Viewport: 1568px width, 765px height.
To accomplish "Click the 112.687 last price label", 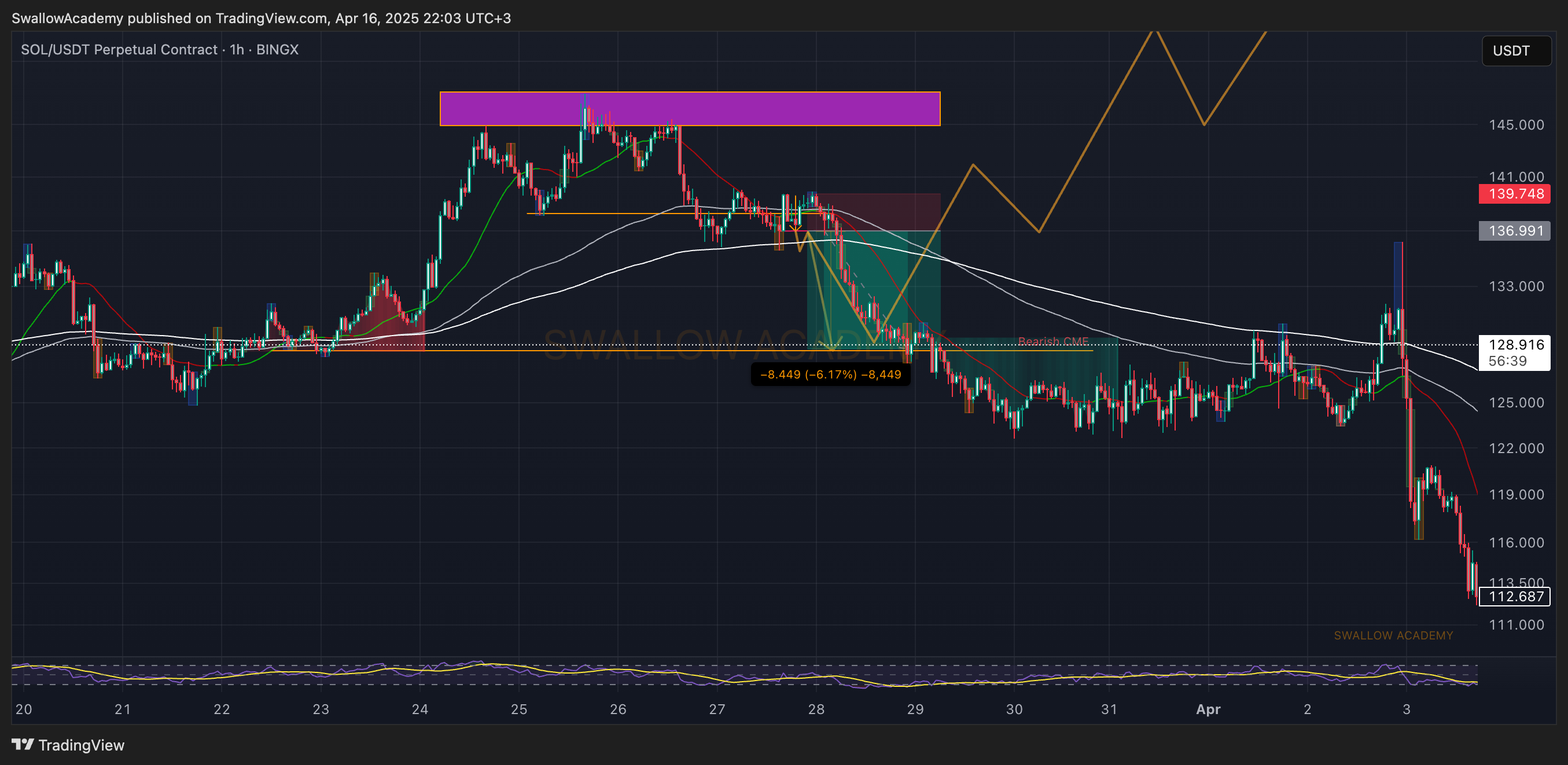I will [x=1515, y=597].
